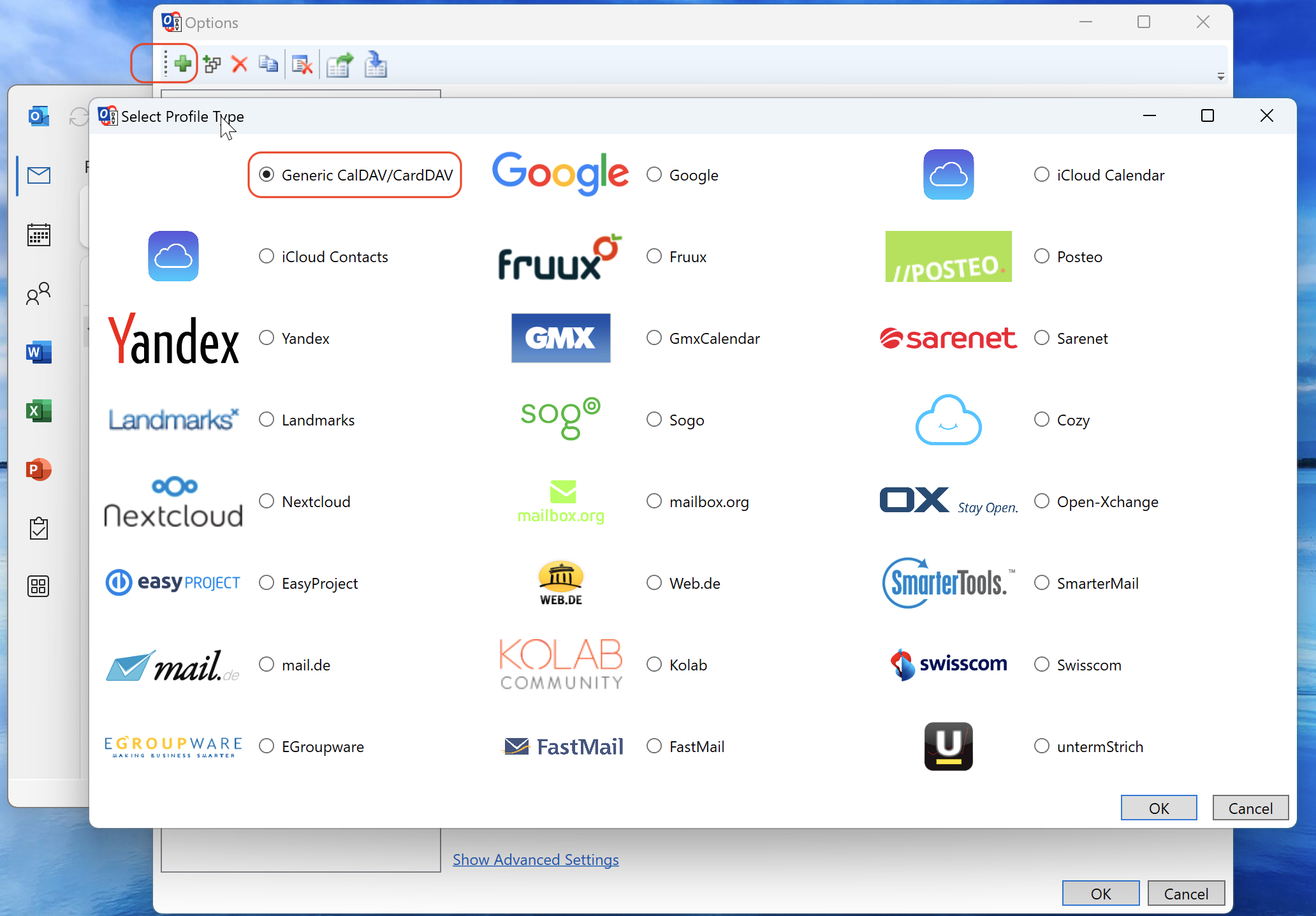The height and width of the screenshot is (916, 1316).
Task: Open the Outlook People sidebar icon
Action: pos(39,293)
